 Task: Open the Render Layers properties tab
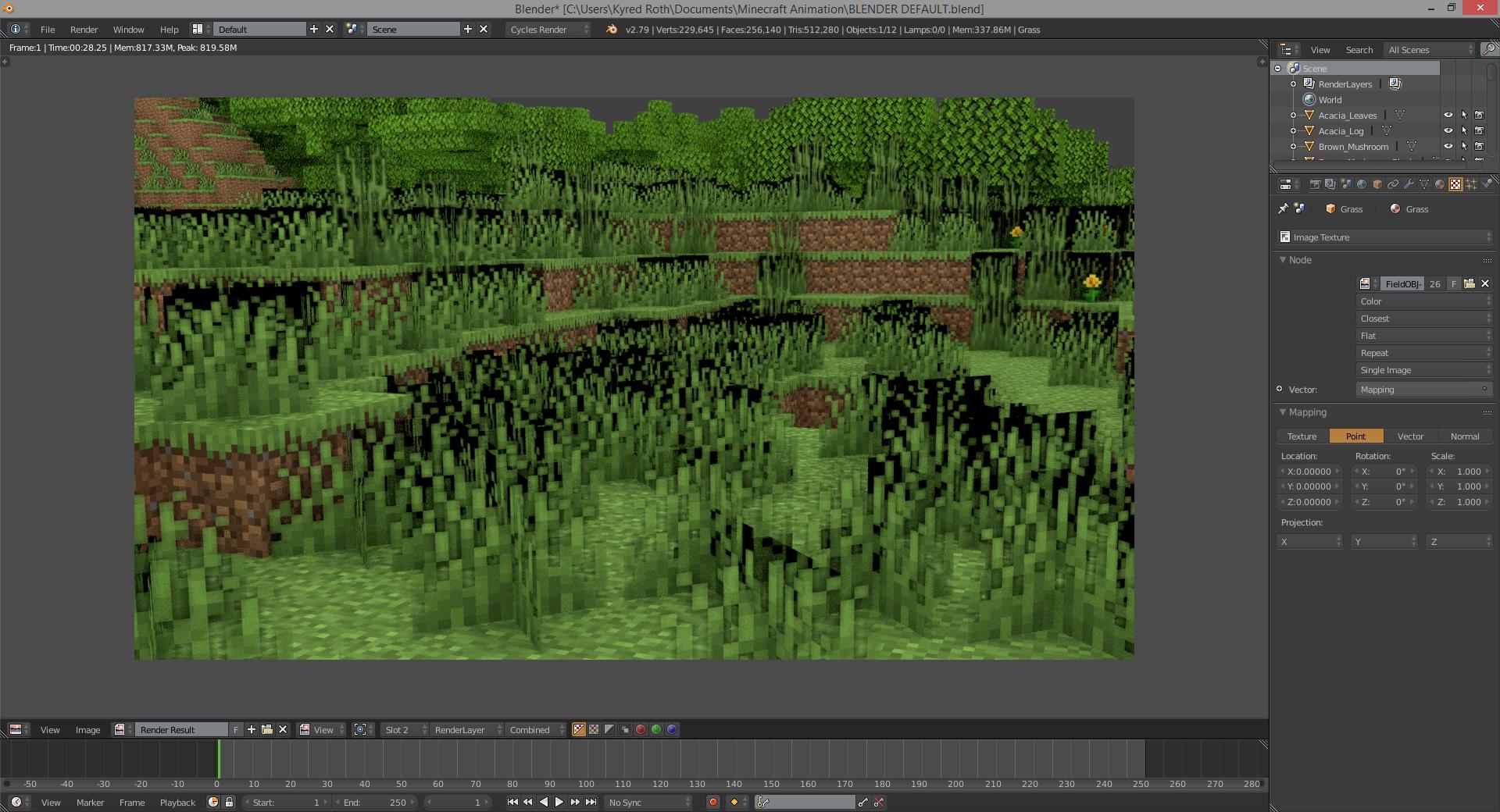click(x=1330, y=184)
